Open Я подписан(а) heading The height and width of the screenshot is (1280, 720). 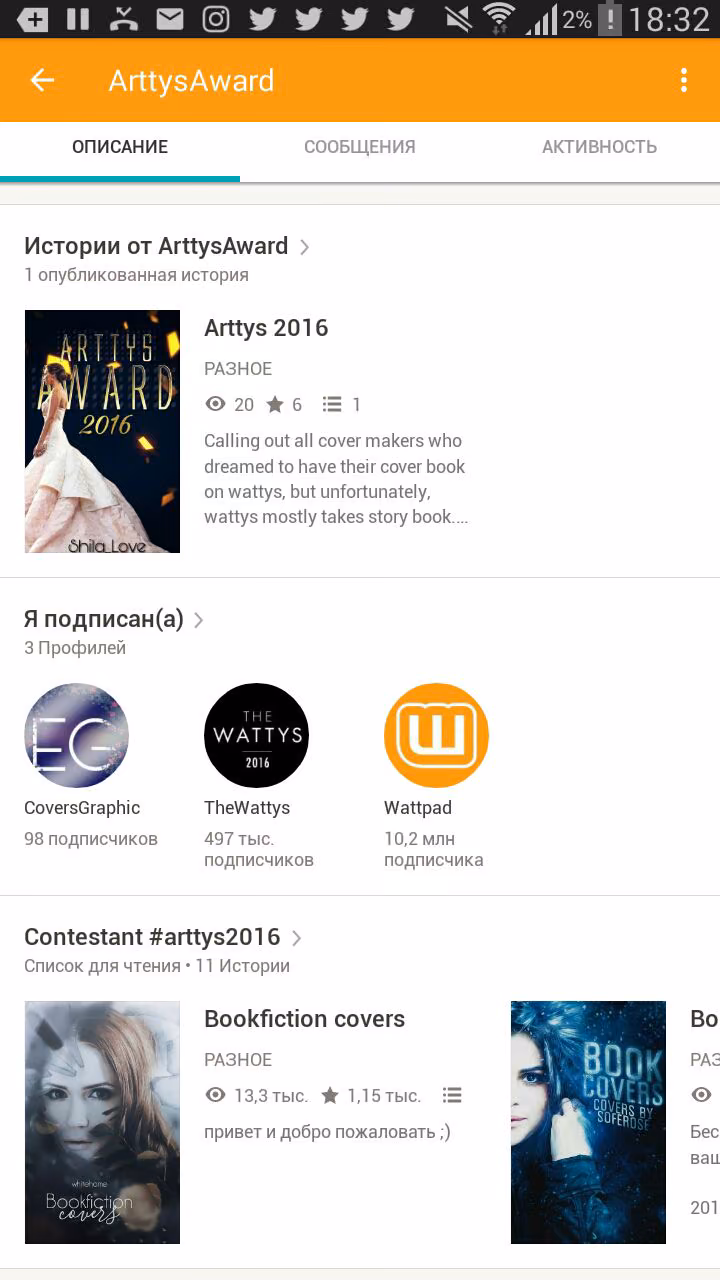pyautogui.click(x=104, y=619)
